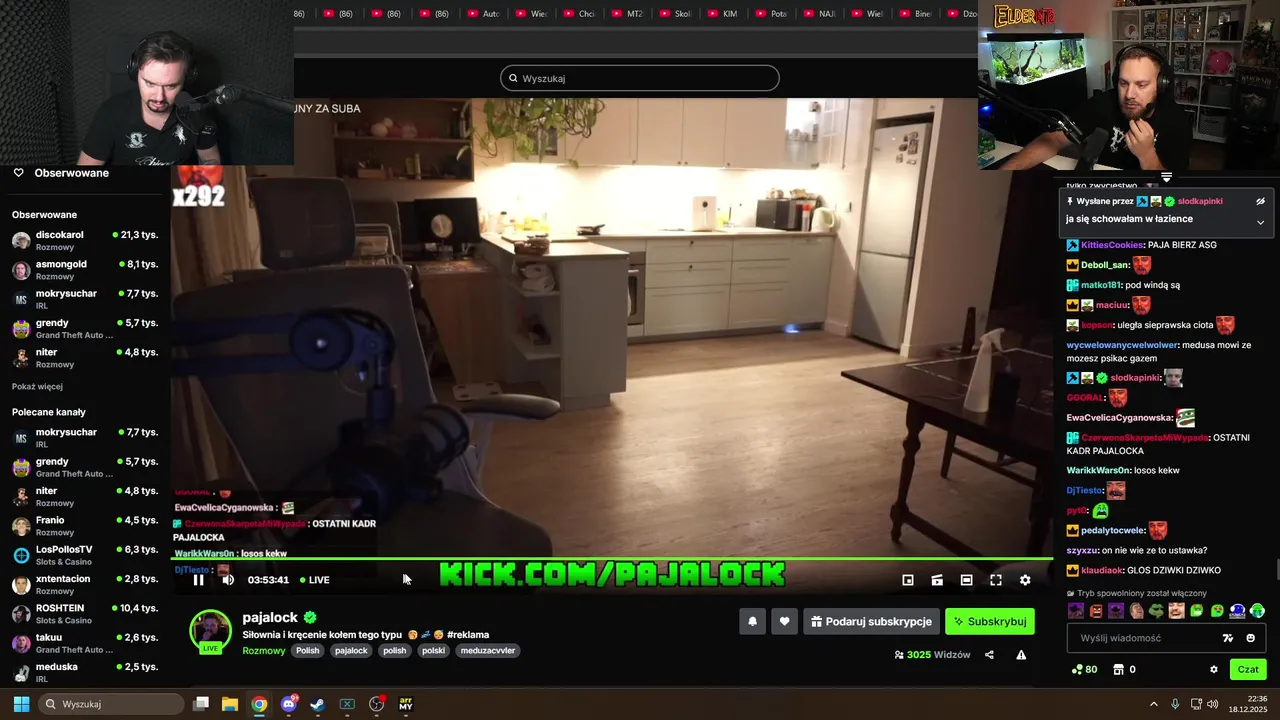The height and width of the screenshot is (720, 1280).
Task: Insert green frog quick emote
Action: pyautogui.click(x=1156, y=610)
